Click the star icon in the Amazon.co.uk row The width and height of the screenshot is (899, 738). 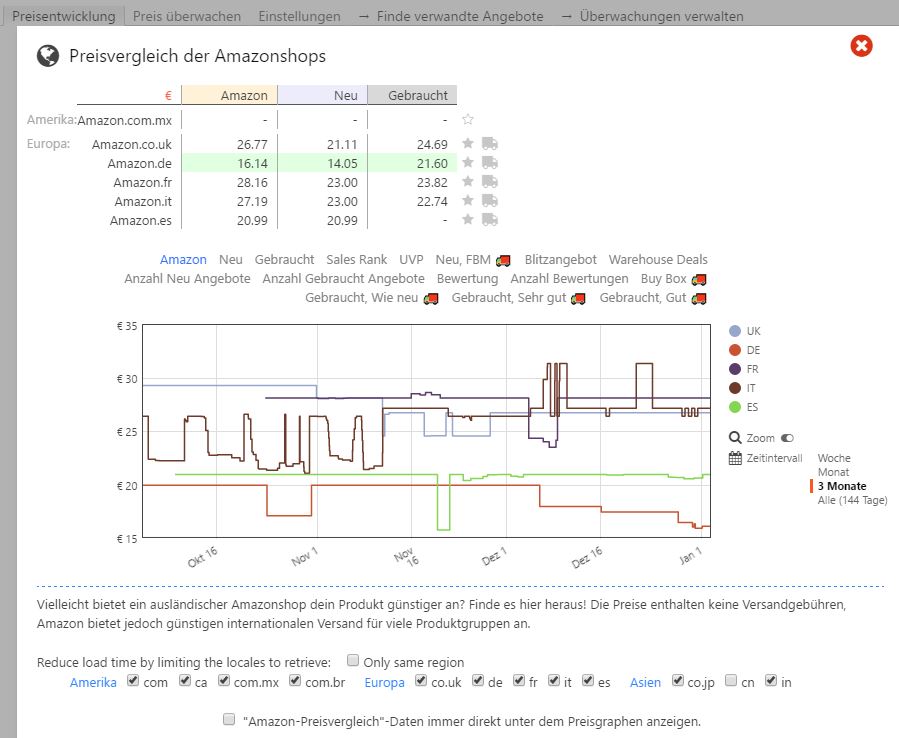468,143
